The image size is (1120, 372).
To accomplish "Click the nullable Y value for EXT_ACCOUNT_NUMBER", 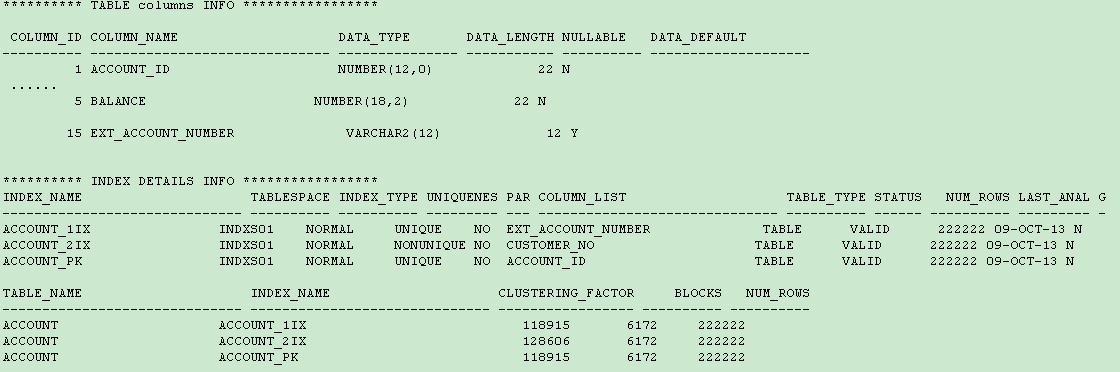I will 574,134.
